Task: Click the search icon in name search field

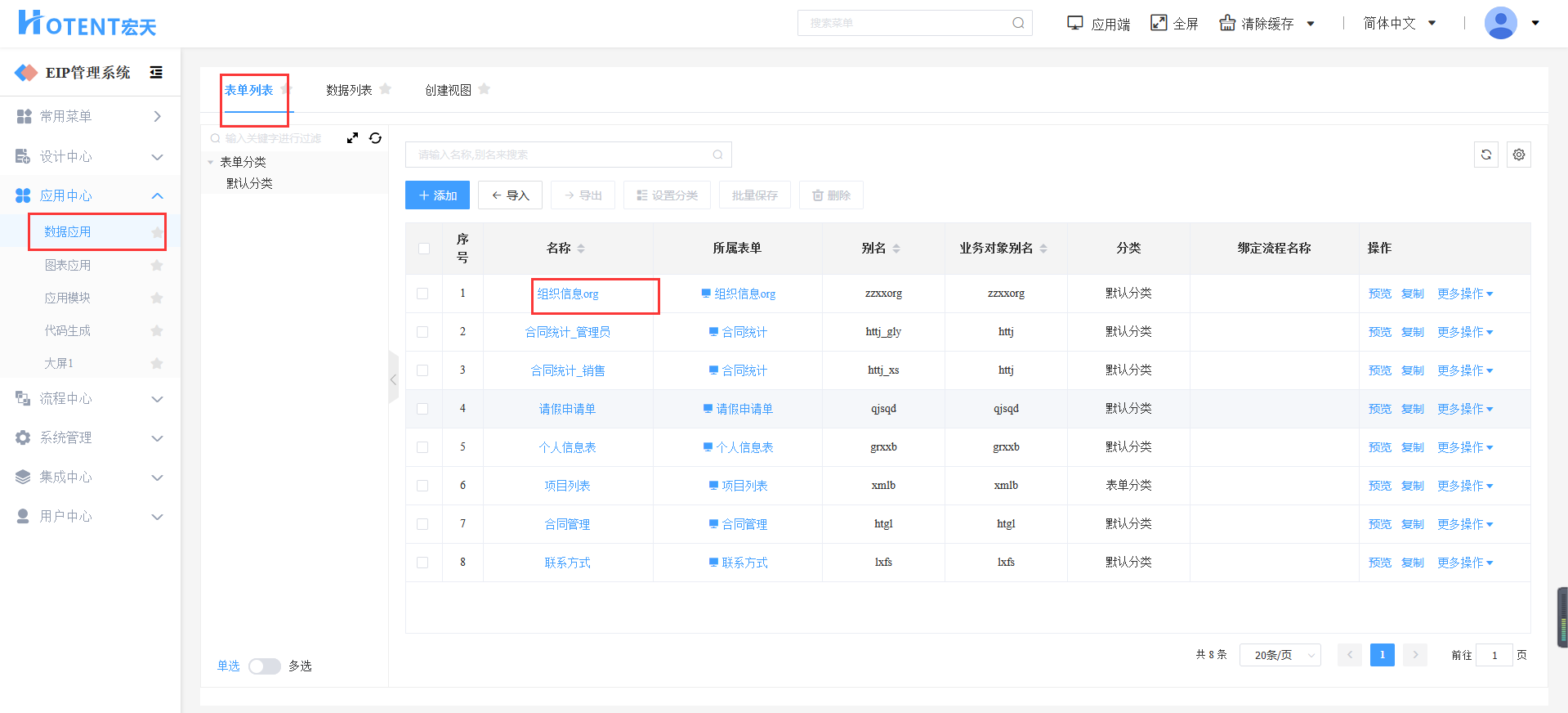Action: tap(717, 155)
